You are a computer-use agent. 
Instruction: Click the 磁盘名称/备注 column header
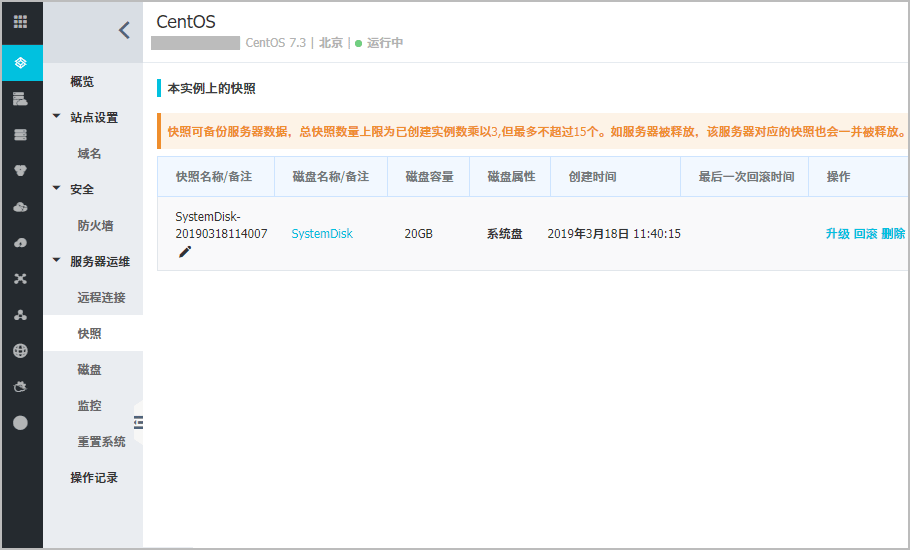click(331, 177)
